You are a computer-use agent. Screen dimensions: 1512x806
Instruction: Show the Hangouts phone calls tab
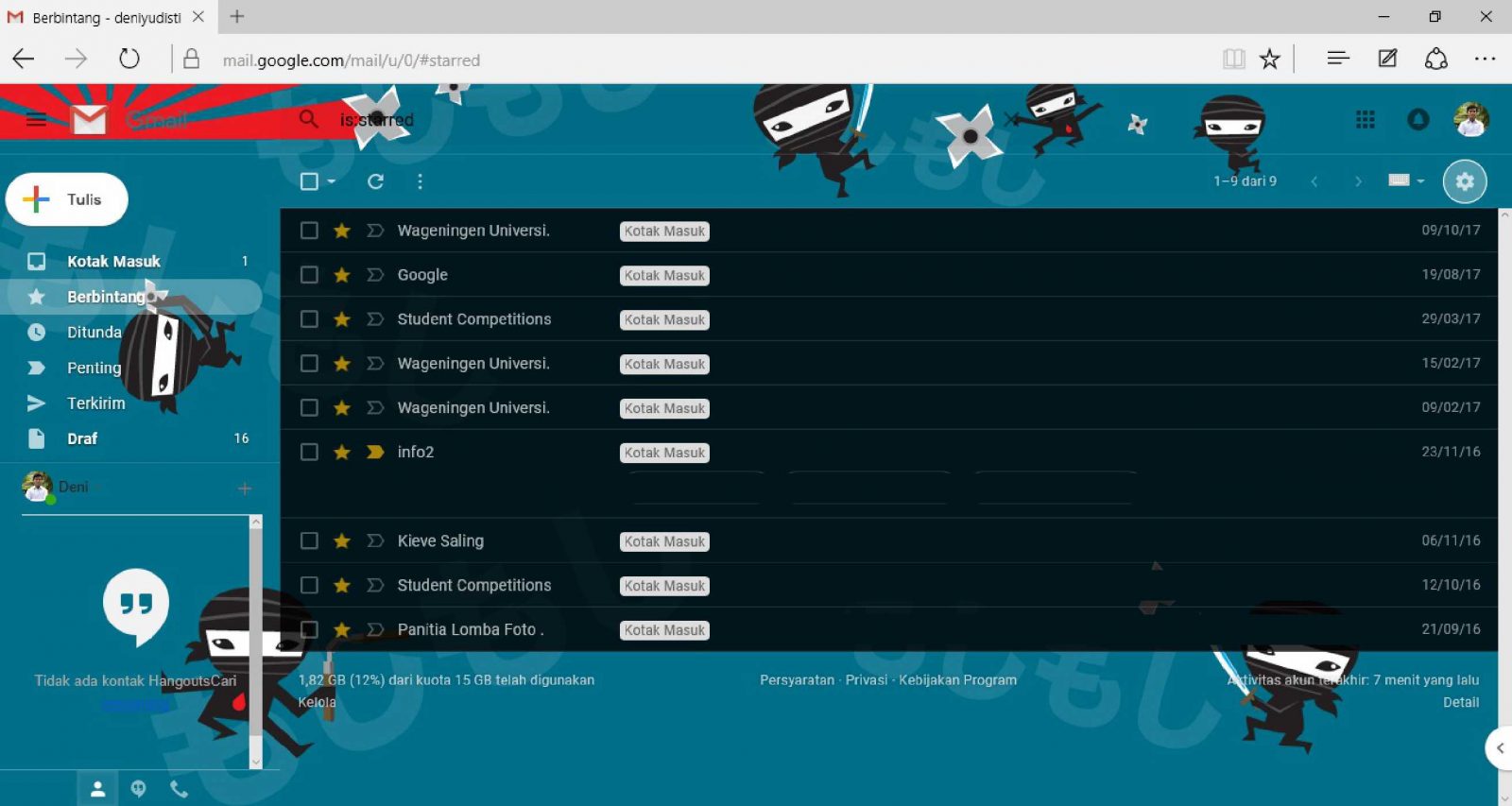click(x=179, y=789)
